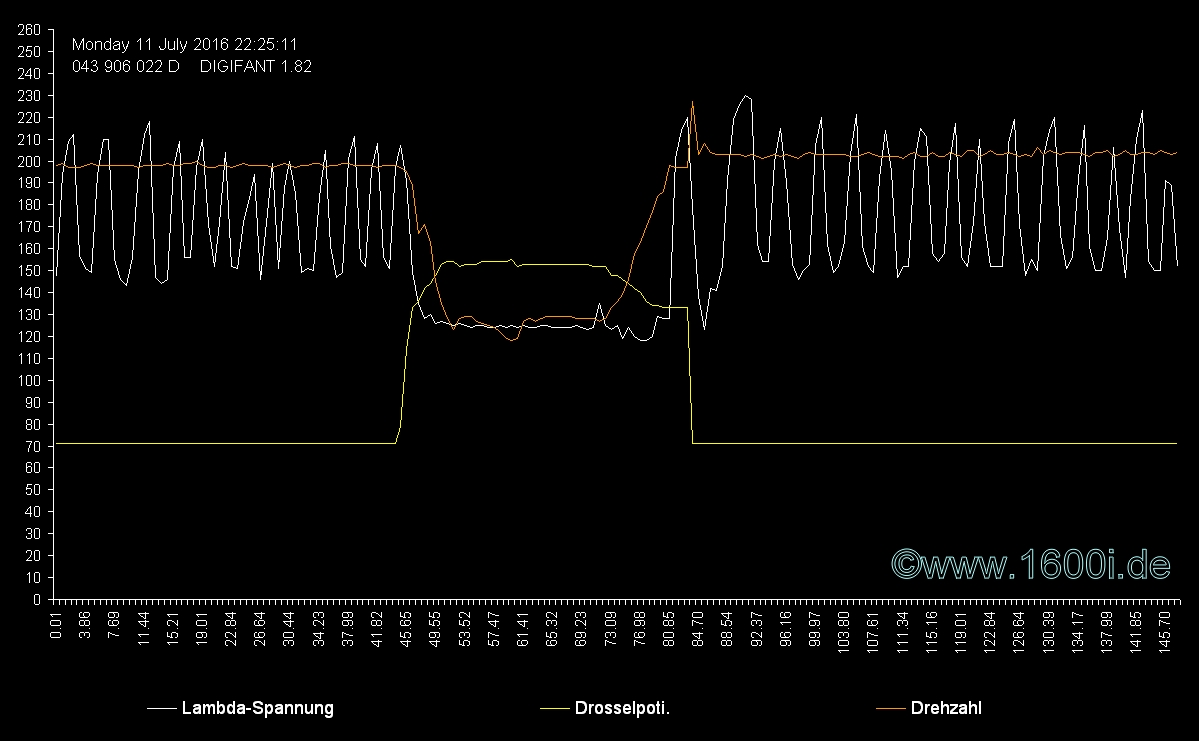Click the DIGIFANT 1.82 version text
The image size is (1199, 741).
(x=255, y=67)
